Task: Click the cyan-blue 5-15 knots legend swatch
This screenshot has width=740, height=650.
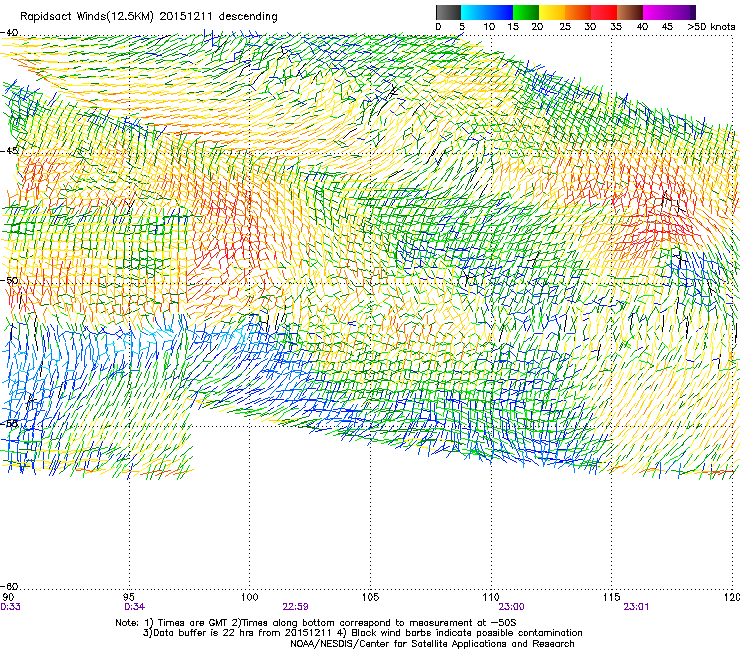Action: click(487, 12)
